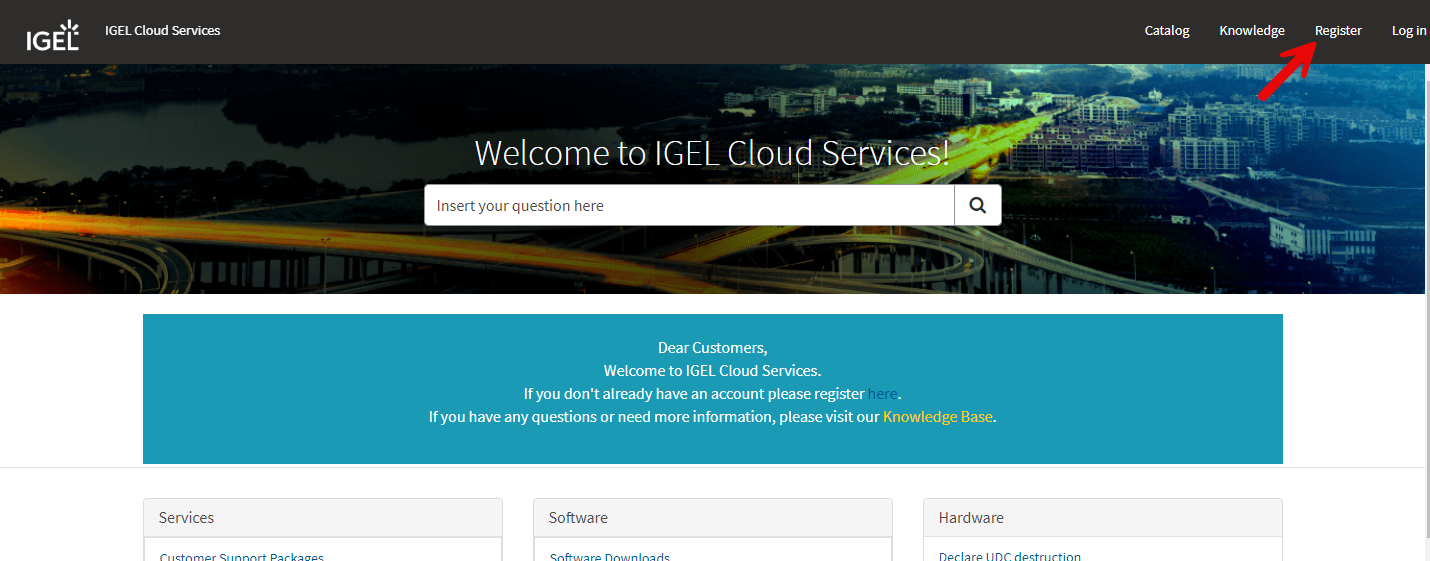Viewport: 1430px width, 561px height.
Task: Click Log in at top right
Action: coord(1408,31)
